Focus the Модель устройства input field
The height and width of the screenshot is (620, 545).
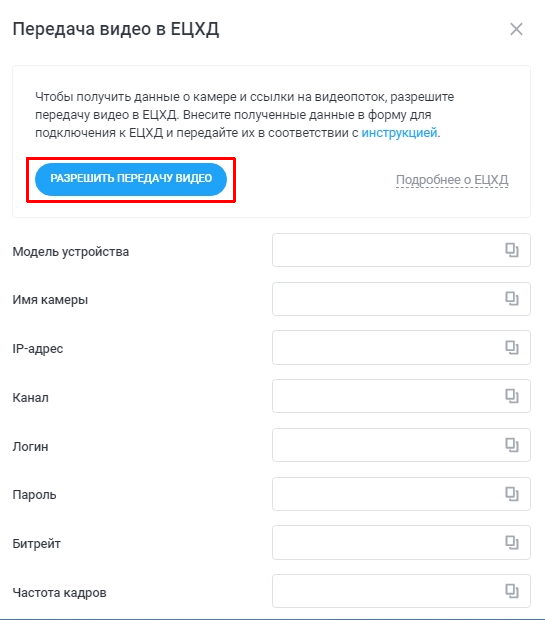pyautogui.click(x=401, y=250)
